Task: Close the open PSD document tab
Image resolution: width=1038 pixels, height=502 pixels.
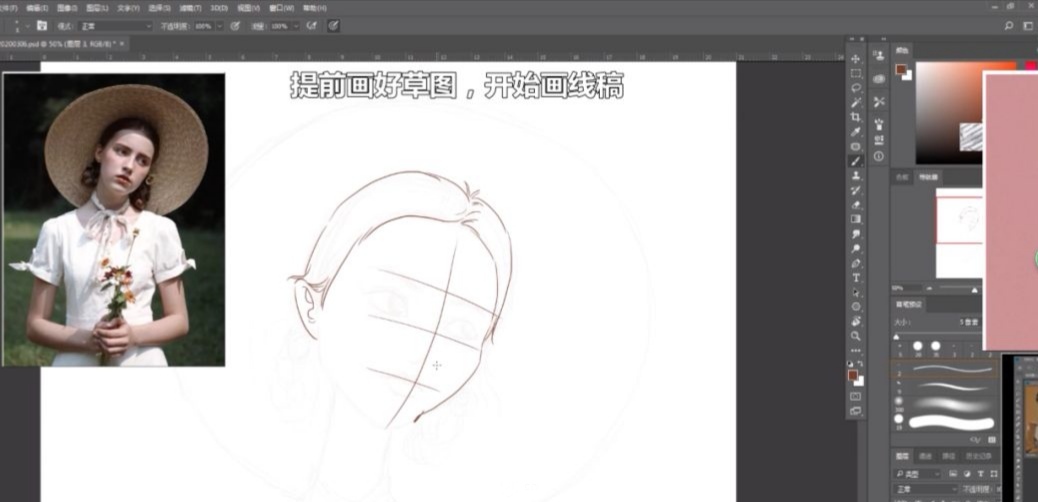Action: (125, 43)
